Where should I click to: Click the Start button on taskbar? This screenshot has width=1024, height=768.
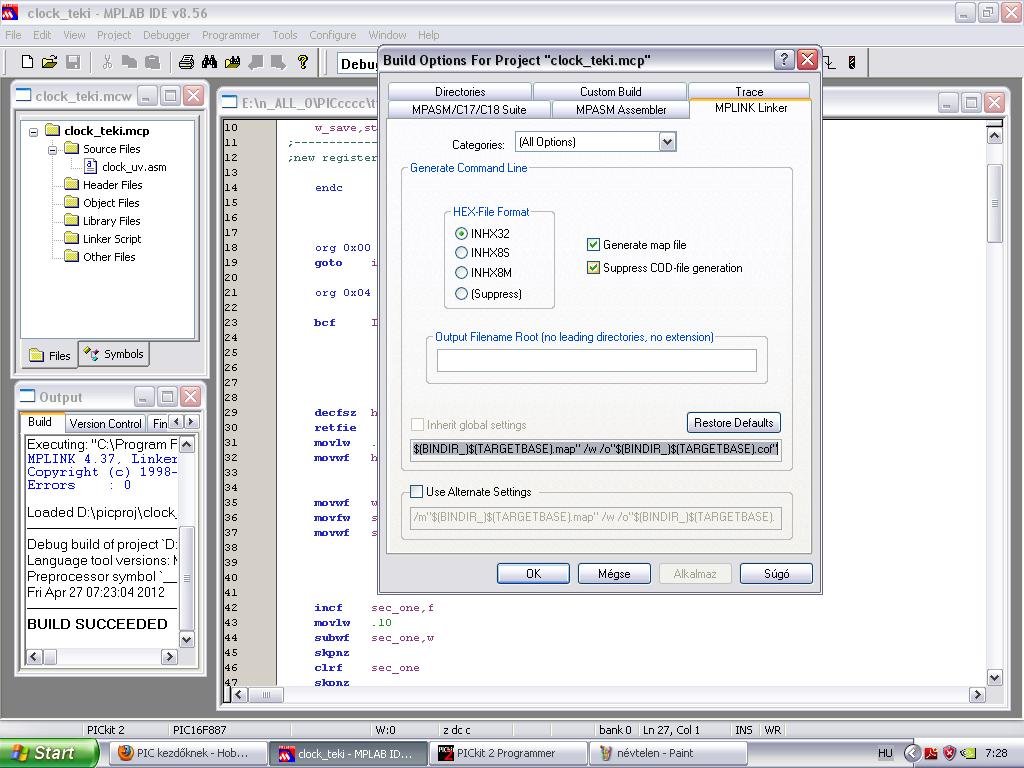tap(48, 753)
